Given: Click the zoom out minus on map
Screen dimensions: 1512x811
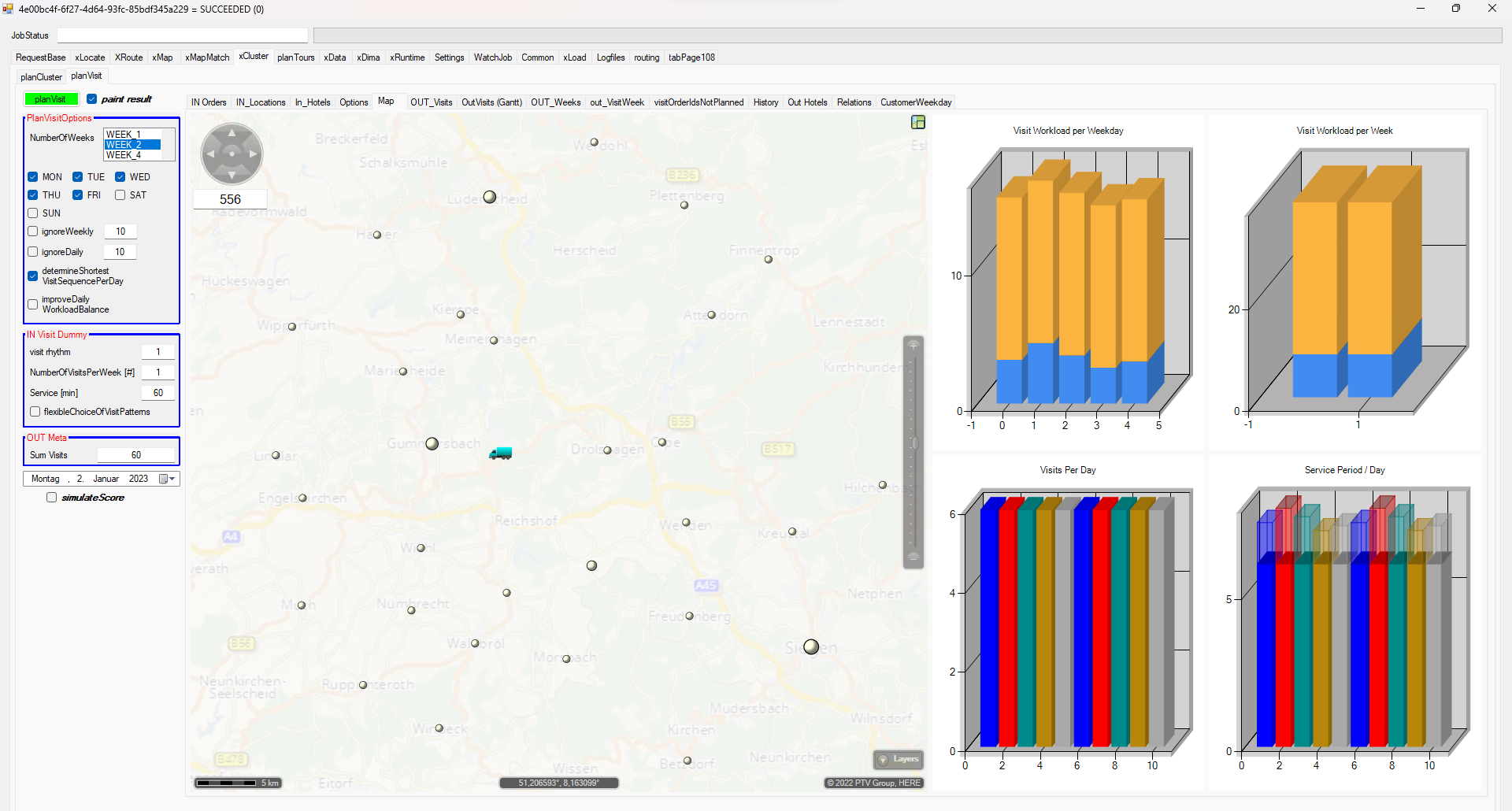Looking at the screenshot, I should (913, 557).
